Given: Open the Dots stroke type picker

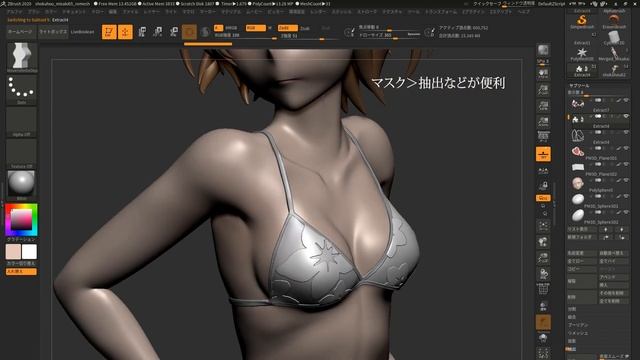Looking at the screenshot, I should [x=22, y=89].
